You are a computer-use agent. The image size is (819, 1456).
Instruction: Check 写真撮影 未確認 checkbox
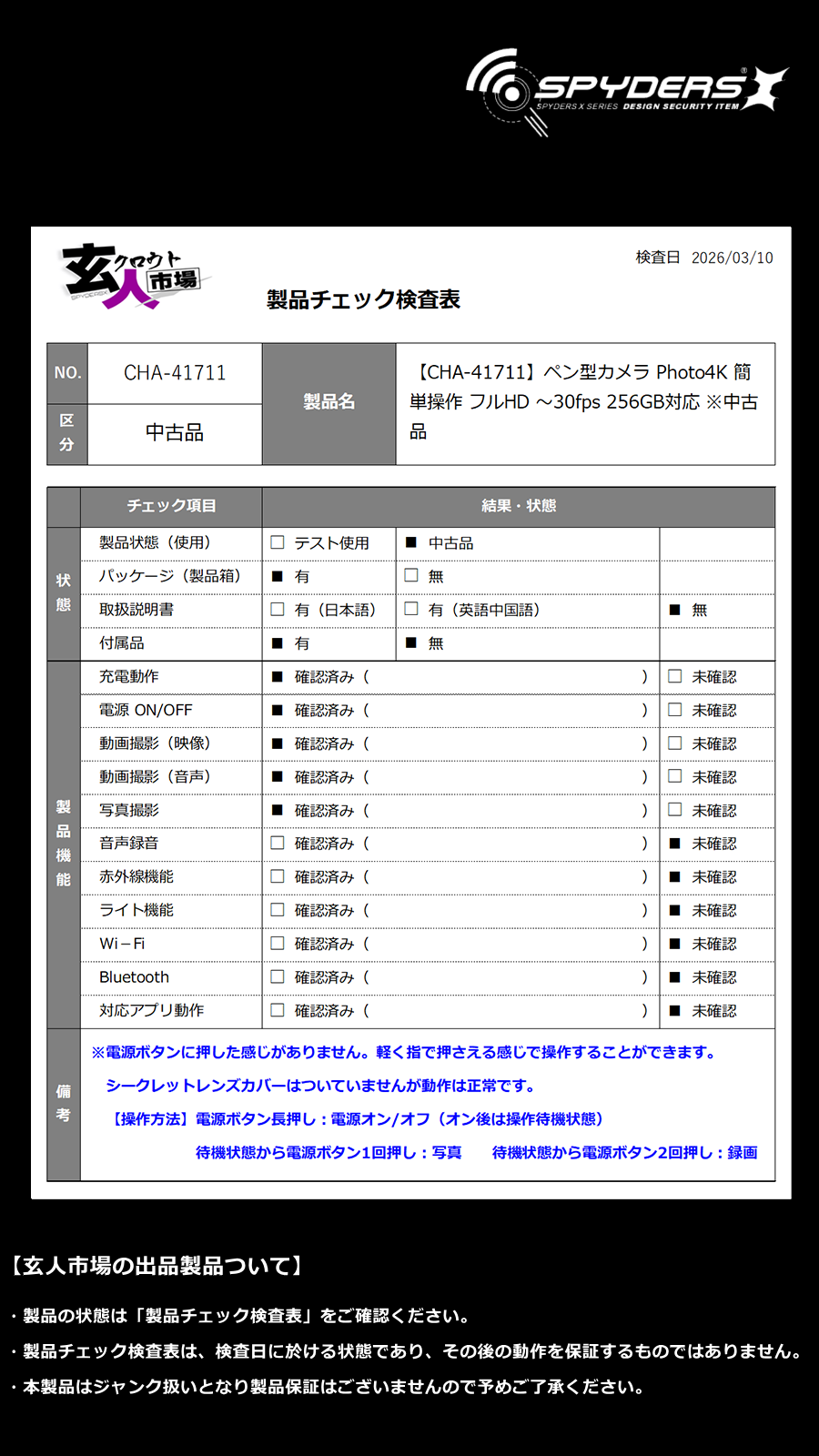point(675,810)
